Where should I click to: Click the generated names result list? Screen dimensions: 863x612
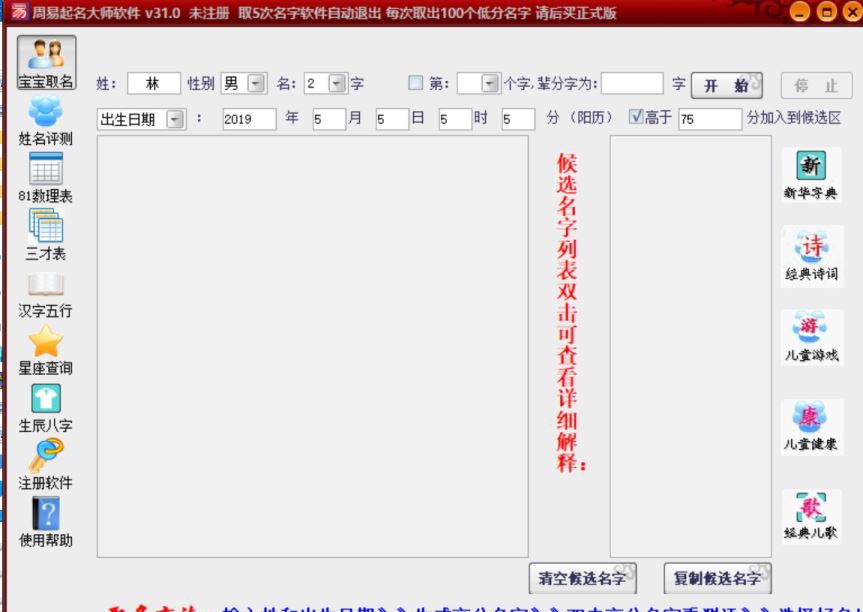coord(313,347)
